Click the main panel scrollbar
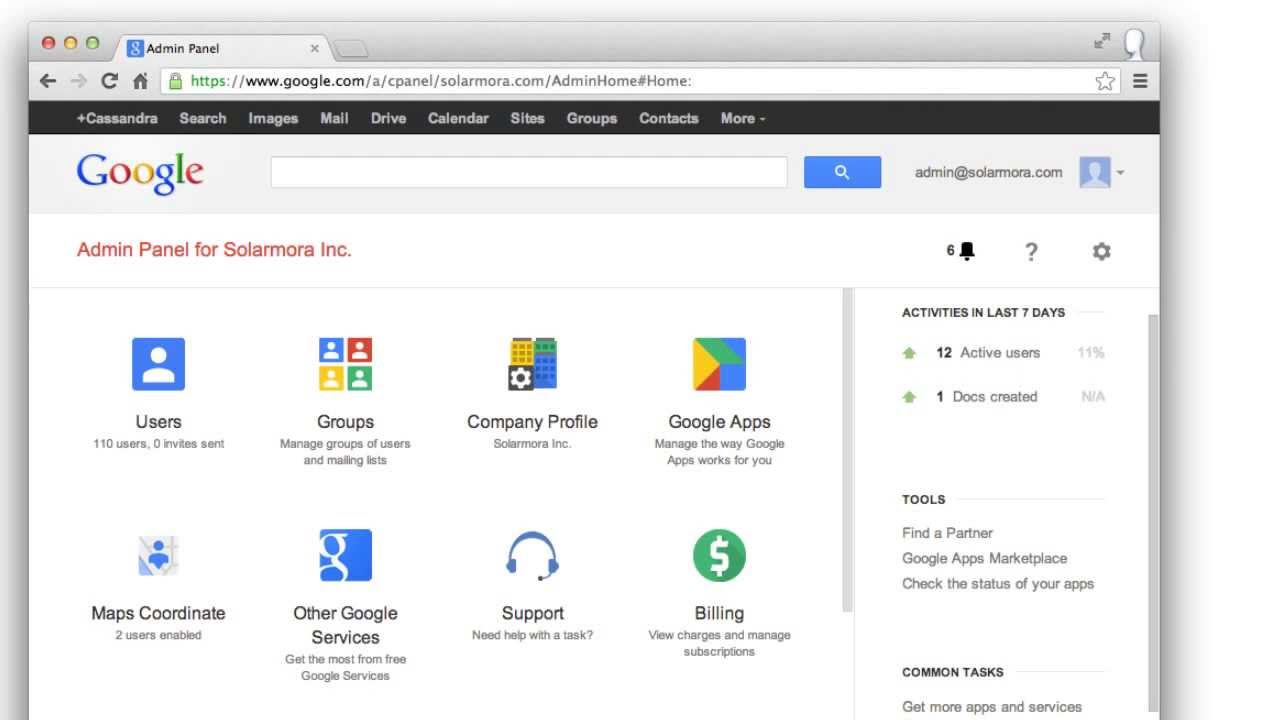Screen dimensions: 1280x720 (x=848, y=450)
